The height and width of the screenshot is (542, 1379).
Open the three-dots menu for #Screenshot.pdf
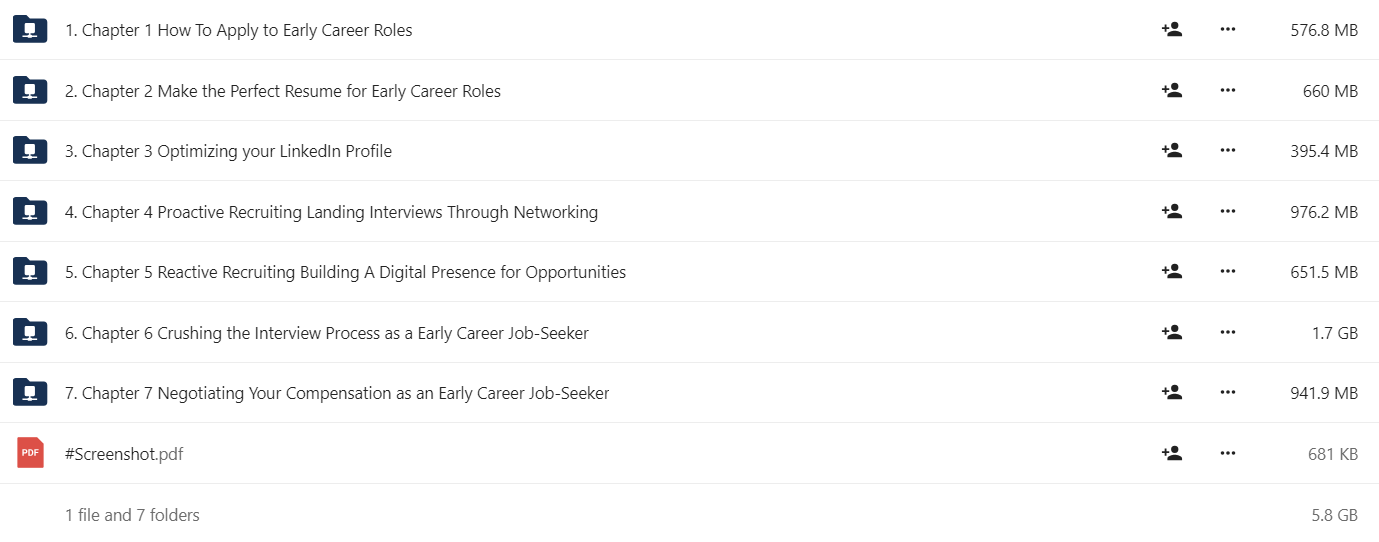tap(1228, 454)
